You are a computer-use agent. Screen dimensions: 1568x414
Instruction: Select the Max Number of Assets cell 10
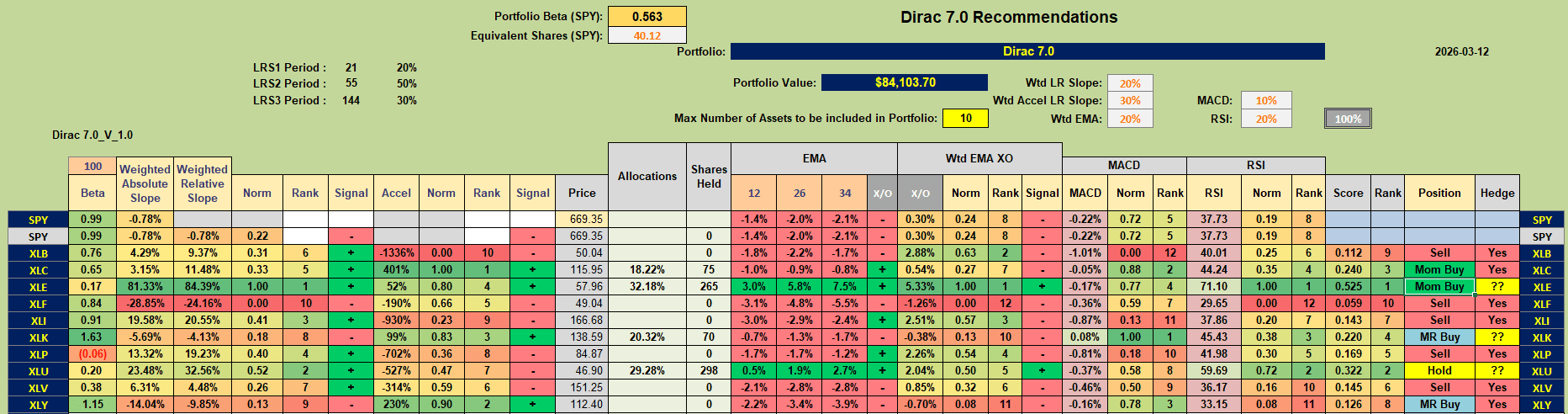coord(965,118)
